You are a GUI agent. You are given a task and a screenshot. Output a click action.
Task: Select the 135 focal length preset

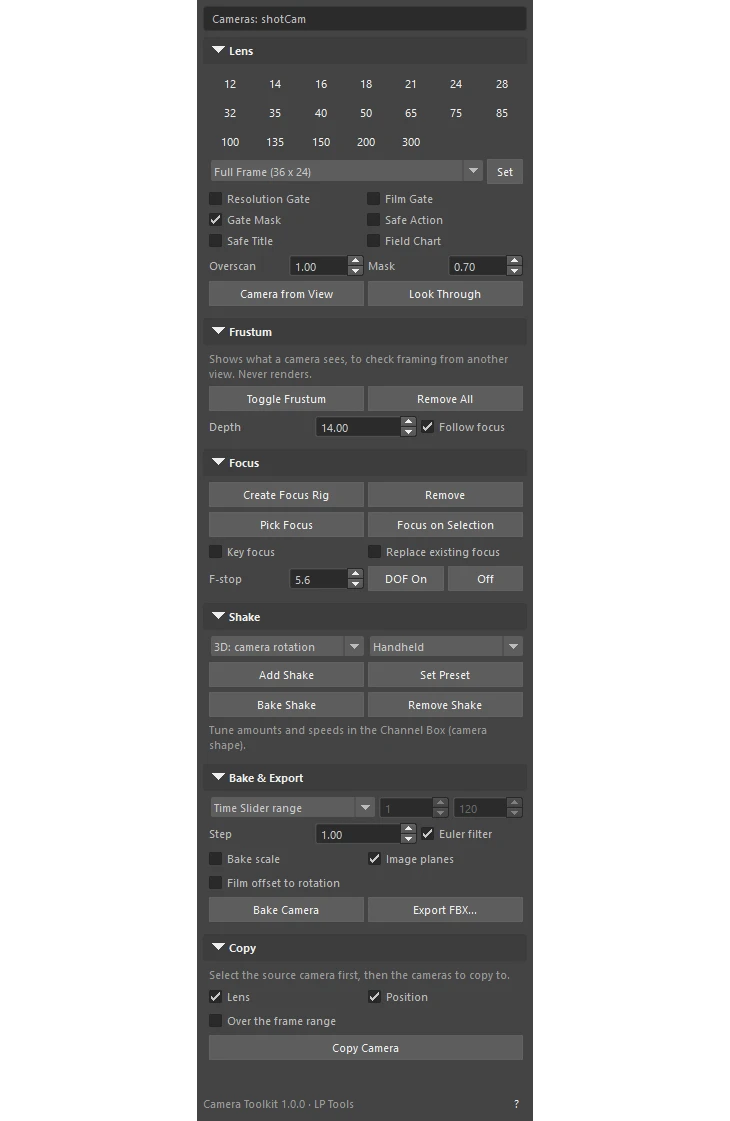275,142
